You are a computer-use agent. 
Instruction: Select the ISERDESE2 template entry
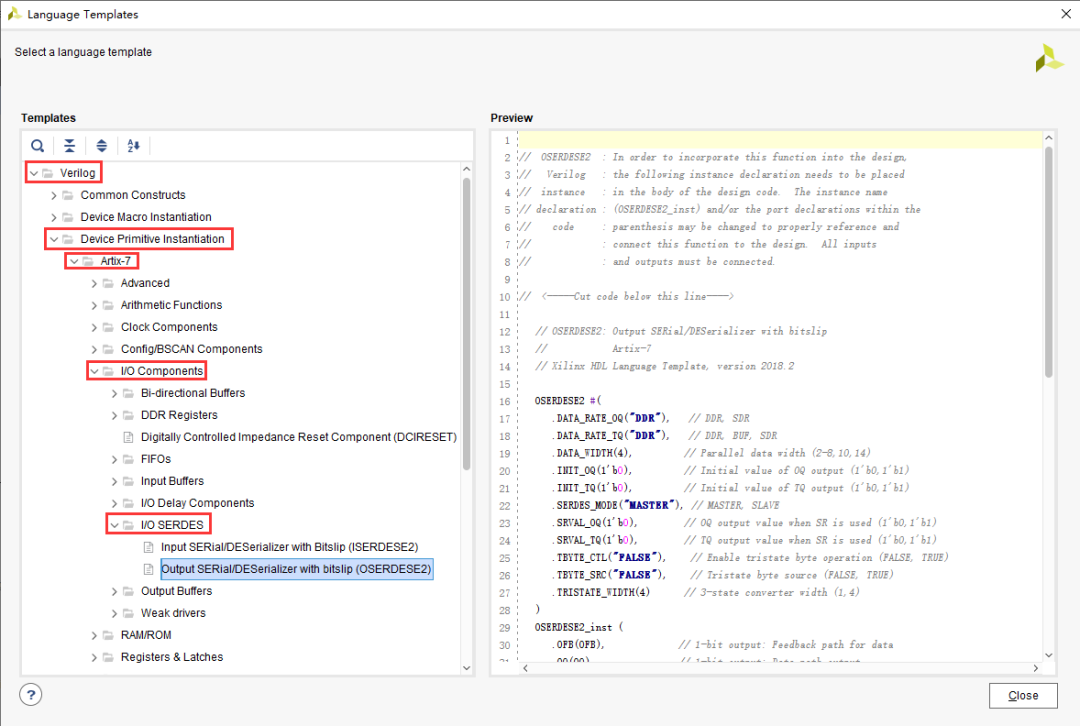[289, 547]
